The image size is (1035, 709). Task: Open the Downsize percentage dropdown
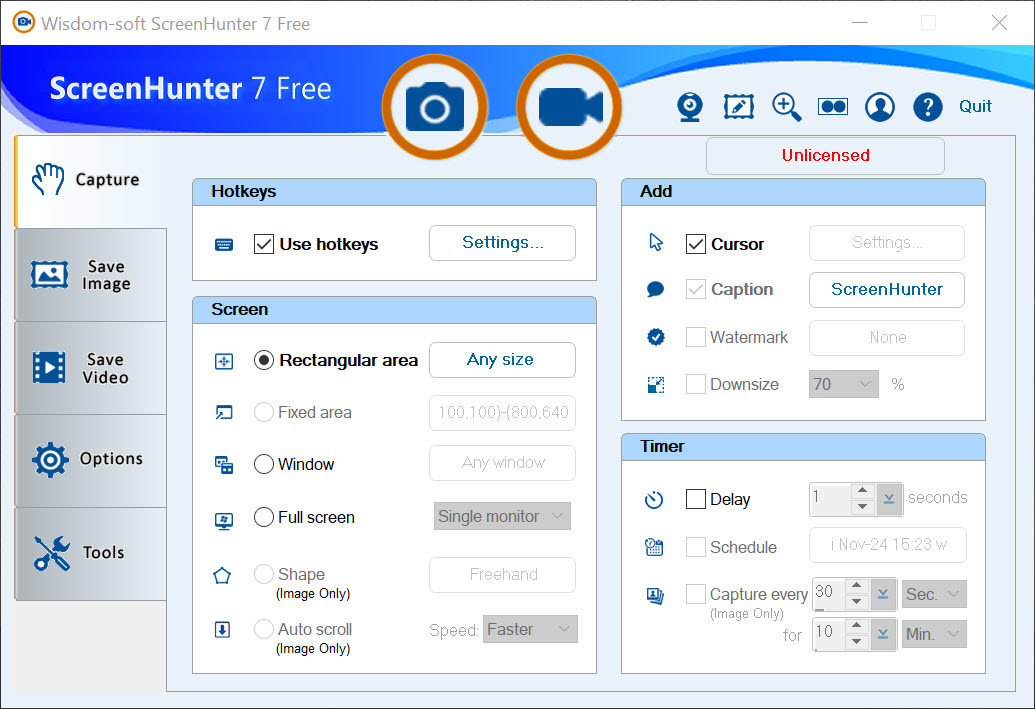point(843,384)
